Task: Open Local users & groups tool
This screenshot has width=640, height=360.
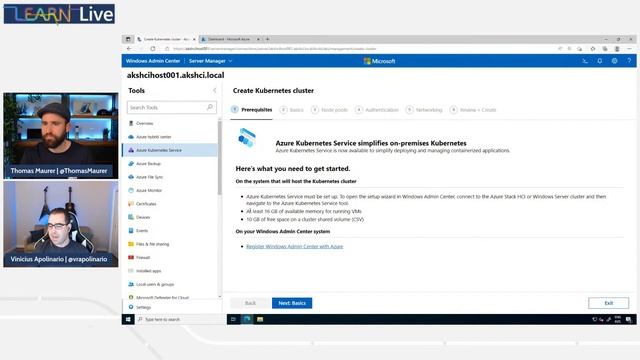Action: tap(171, 284)
